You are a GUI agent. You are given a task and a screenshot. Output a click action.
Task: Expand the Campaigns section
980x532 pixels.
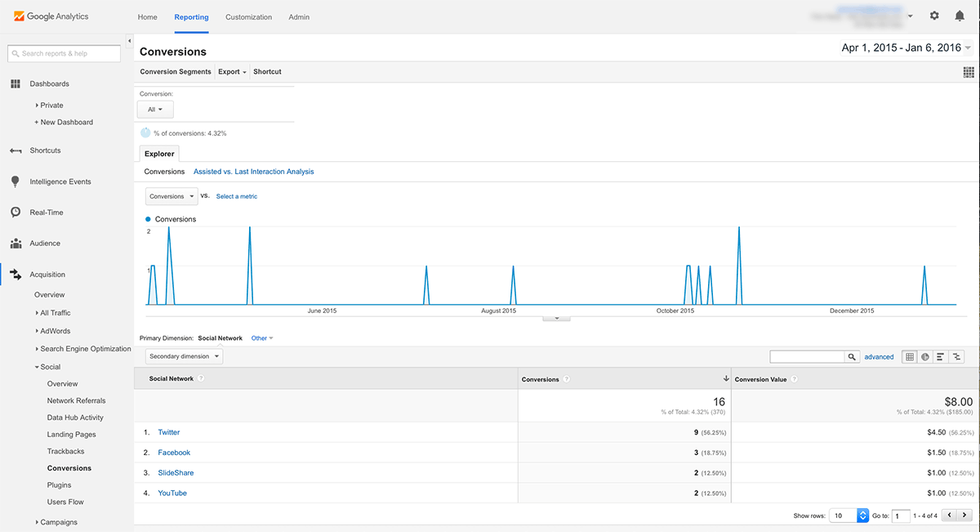click(x=56, y=522)
